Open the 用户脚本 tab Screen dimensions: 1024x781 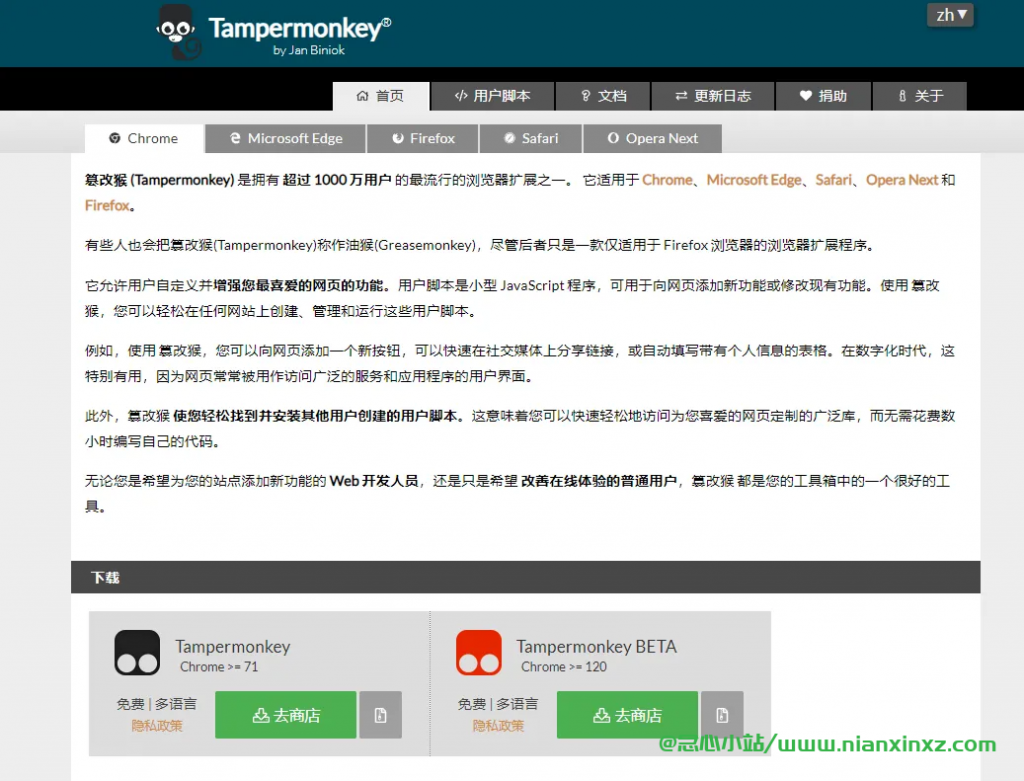pyautogui.click(x=492, y=96)
